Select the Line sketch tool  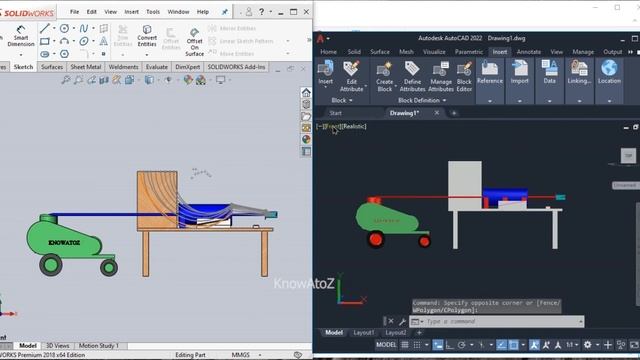point(45,28)
